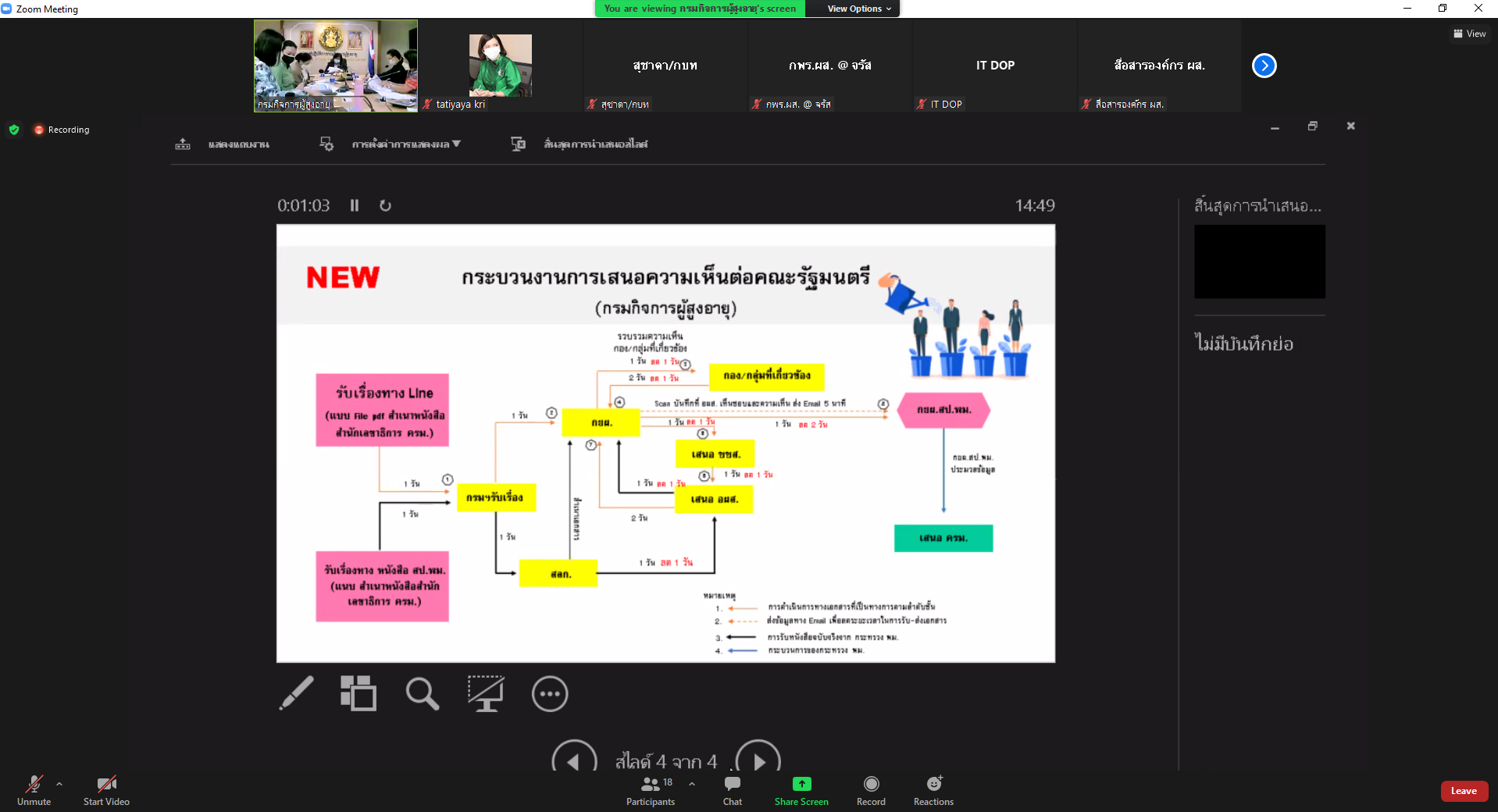This screenshot has width=1498, height=812.
Task: Click the 0:01:03 elapsed time
Action: tap(304, 205)
